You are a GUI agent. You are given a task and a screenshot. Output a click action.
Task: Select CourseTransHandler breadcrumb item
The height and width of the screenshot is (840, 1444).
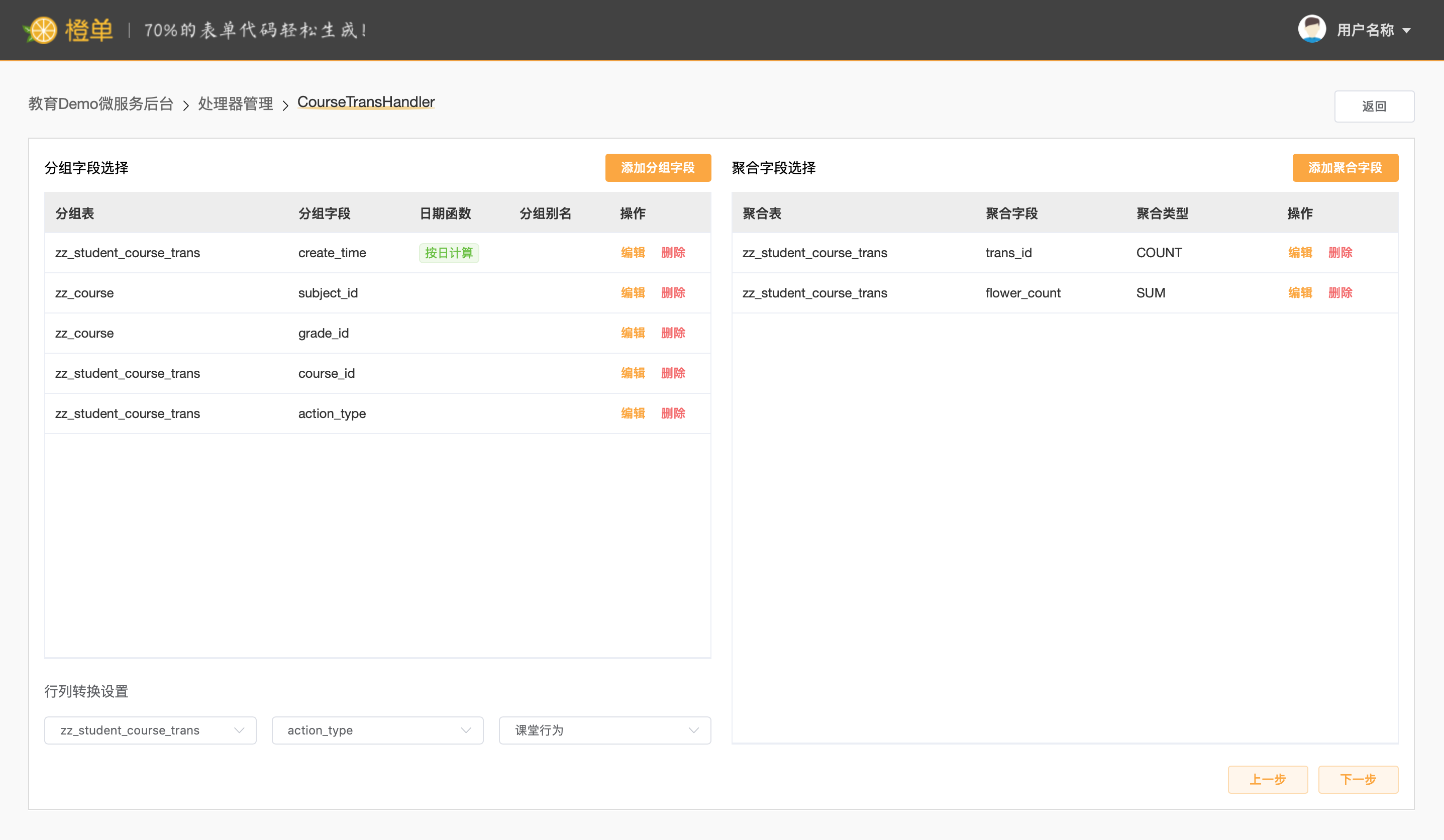(x=366, y=102)
